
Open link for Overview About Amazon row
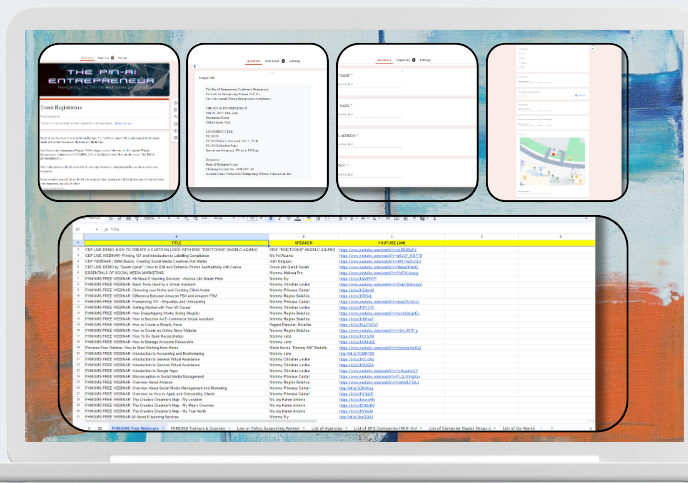click(379, 382)
